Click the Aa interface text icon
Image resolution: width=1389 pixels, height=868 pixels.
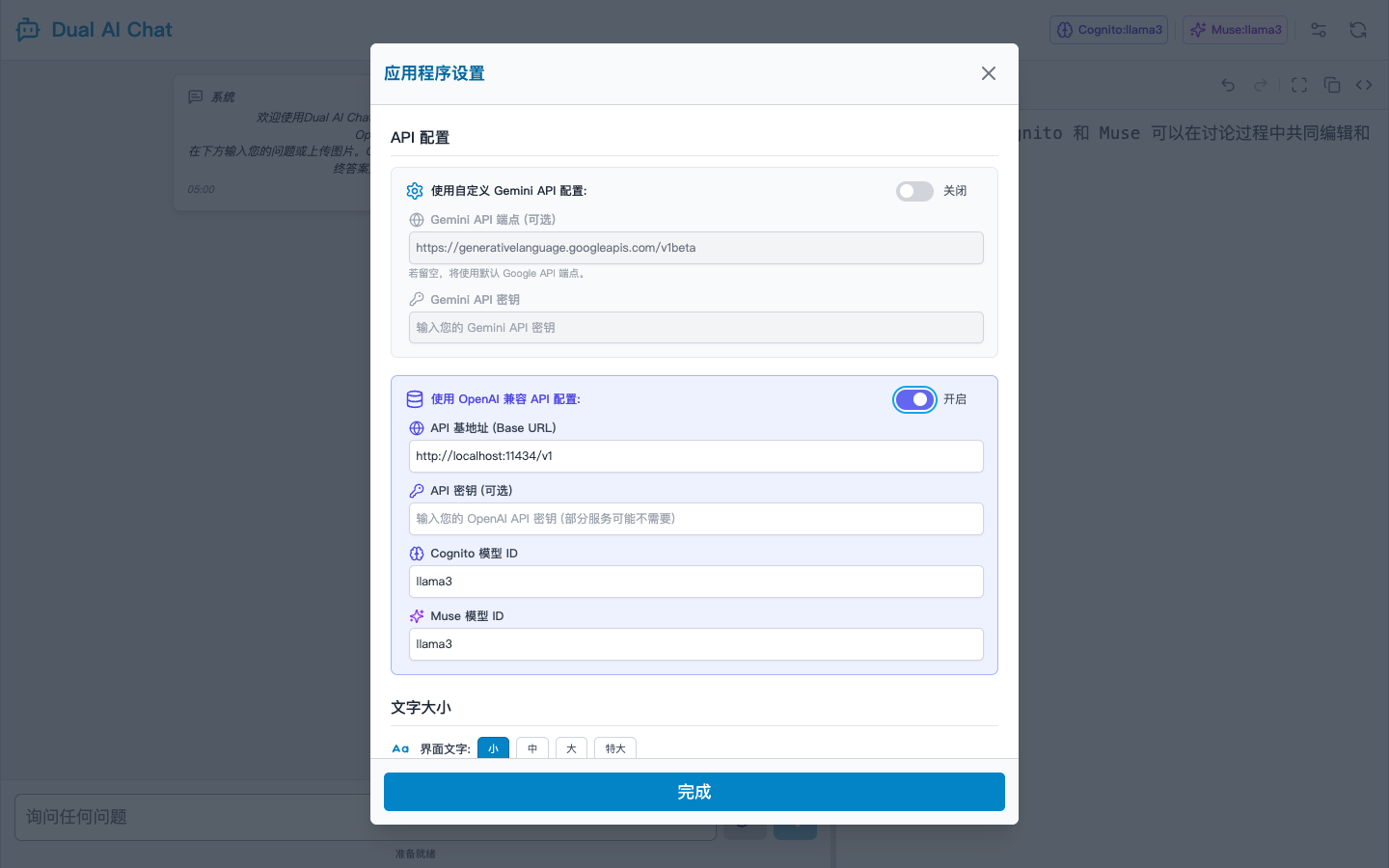click(x=400, y=748)
